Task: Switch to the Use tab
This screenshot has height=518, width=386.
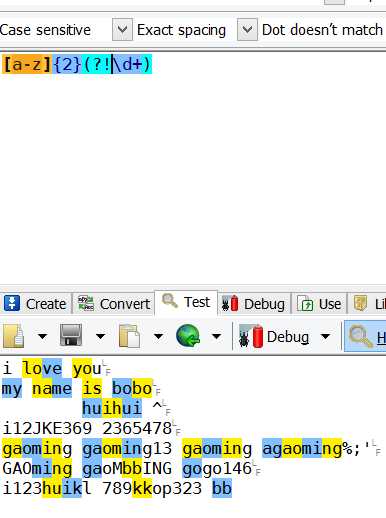Action: pyautogui.click(x=319, y=304)
